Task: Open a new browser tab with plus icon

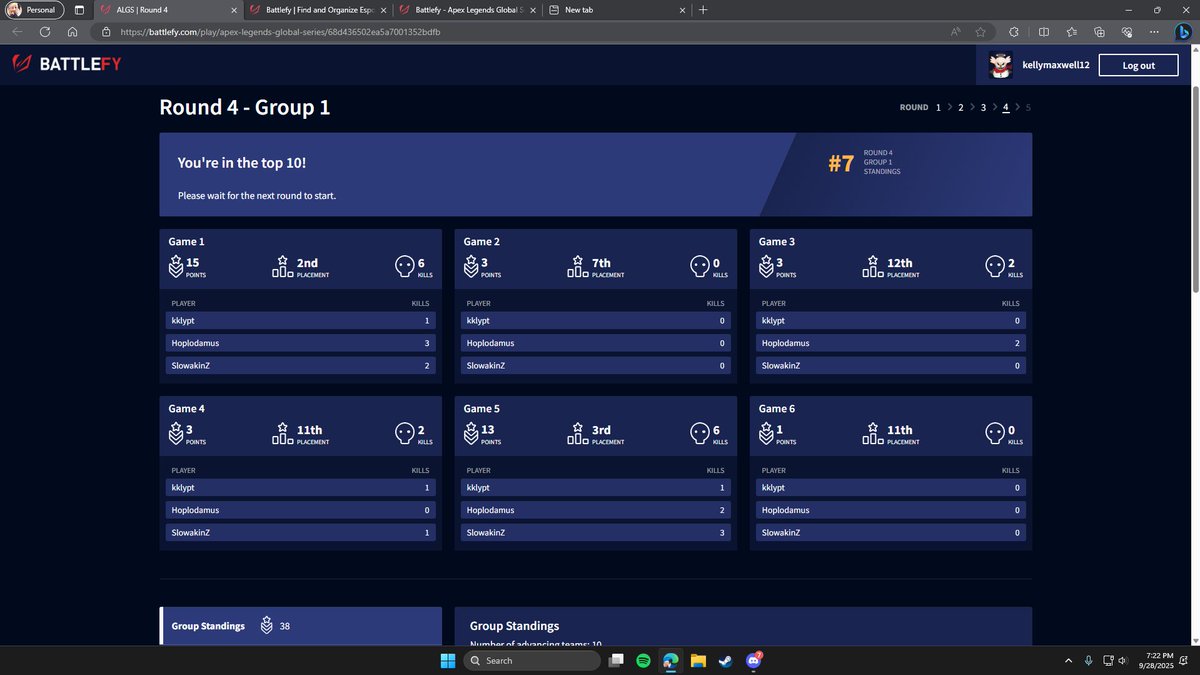Action: click(x=703, y=10)
